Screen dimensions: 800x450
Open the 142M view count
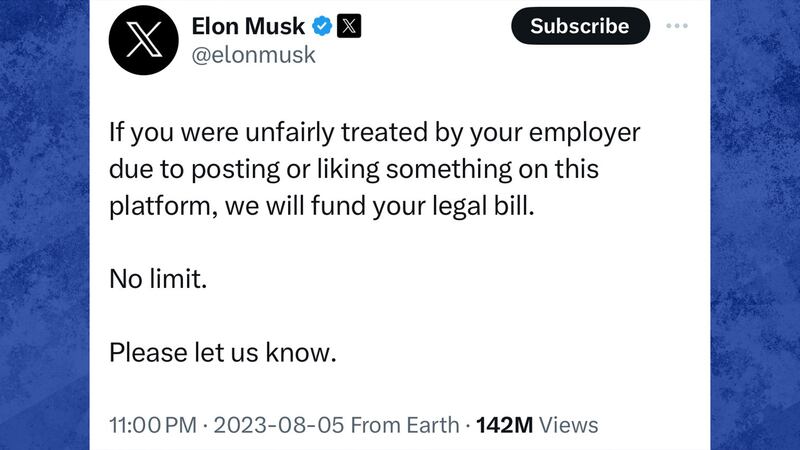[505, 425]
